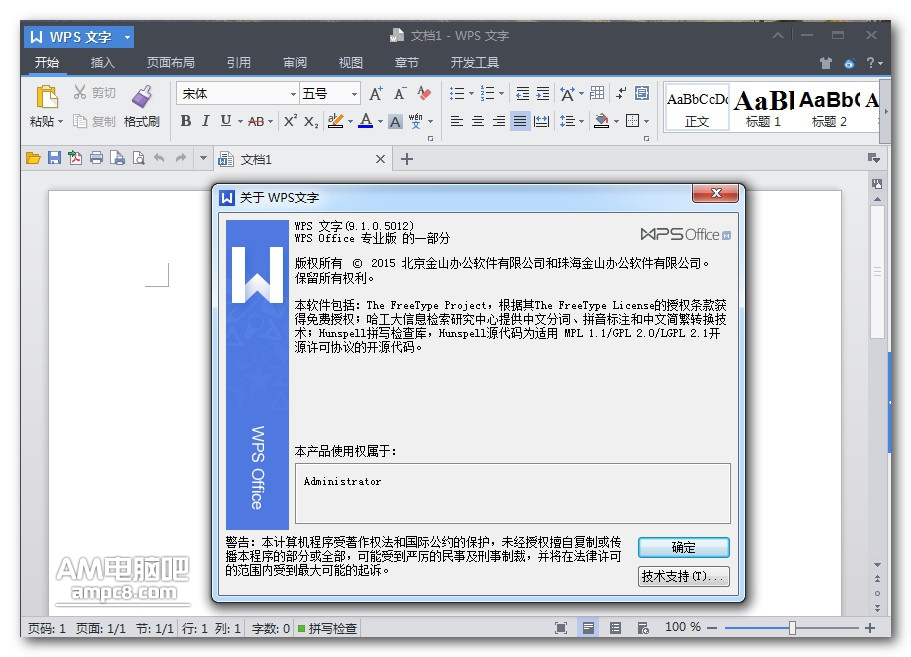Screen dimensions: 911x657
Task: Print the document with the printer icon
Action: pyautogui.click(x=96, y=158)
